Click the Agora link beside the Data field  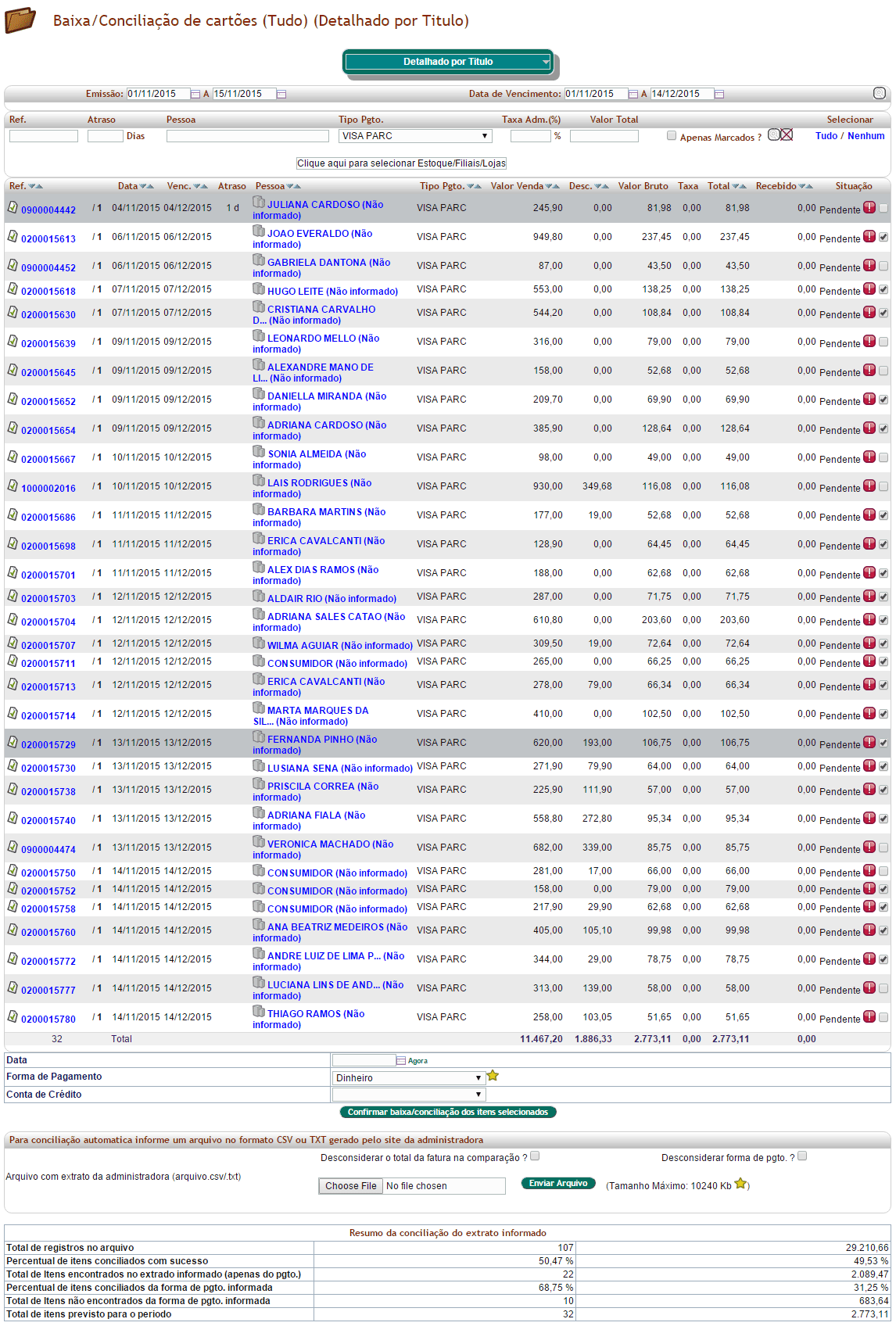click(418, 1061)
